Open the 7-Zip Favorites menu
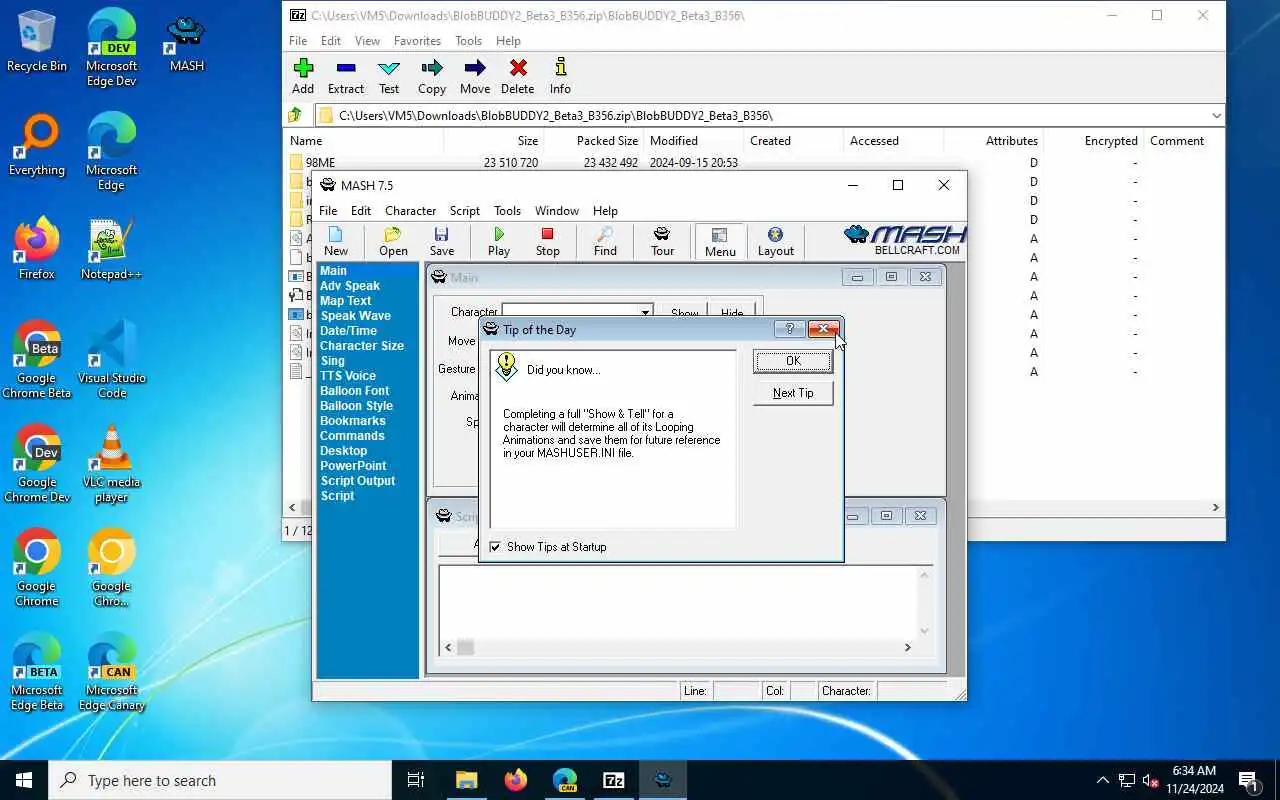 [x=417, y=41]
